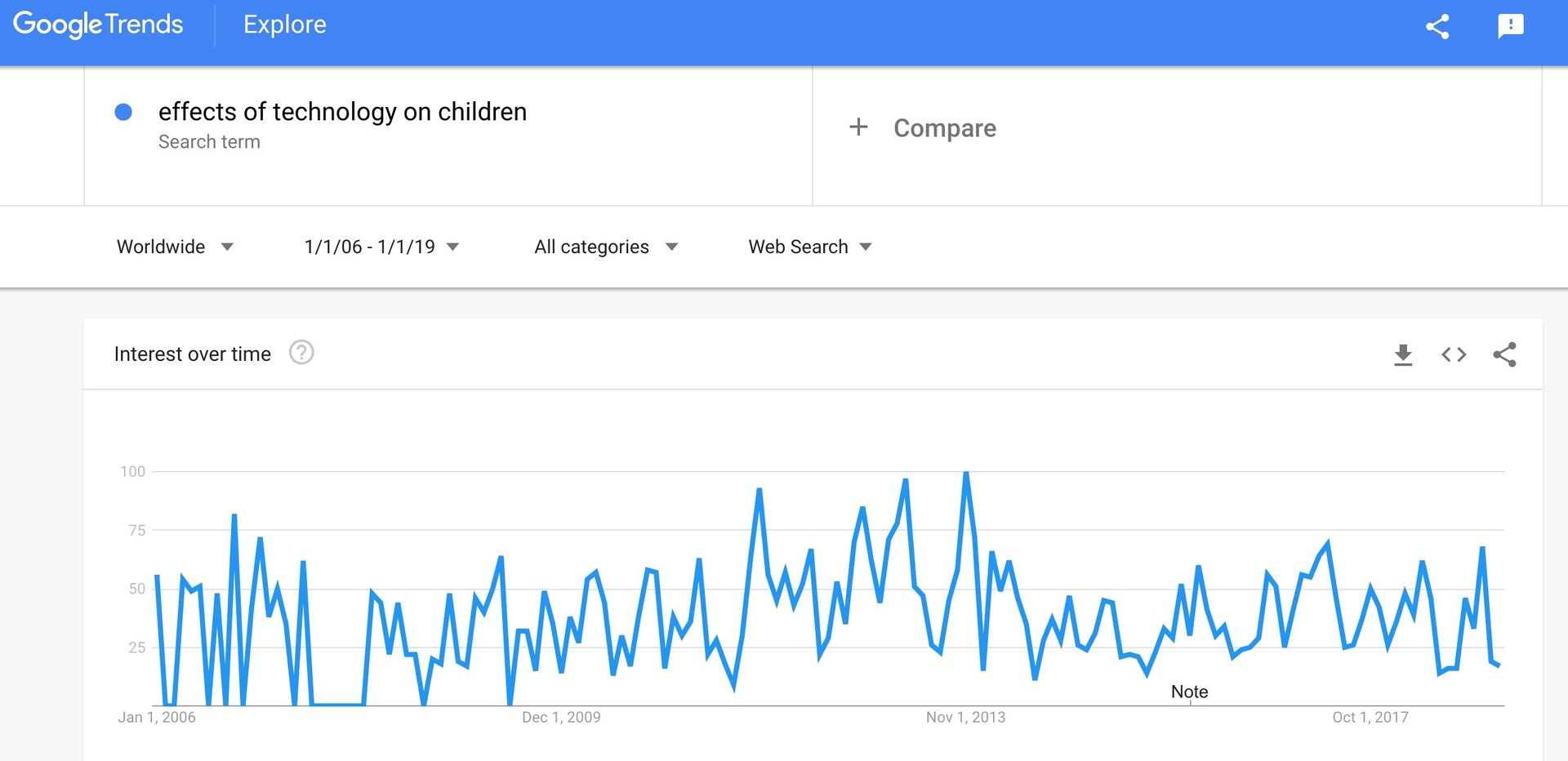The image size is (1568, 761).
Task: Open the 1/1/06 - 1/1/19 date range dropdown
Action: click(x=381, y=247)
